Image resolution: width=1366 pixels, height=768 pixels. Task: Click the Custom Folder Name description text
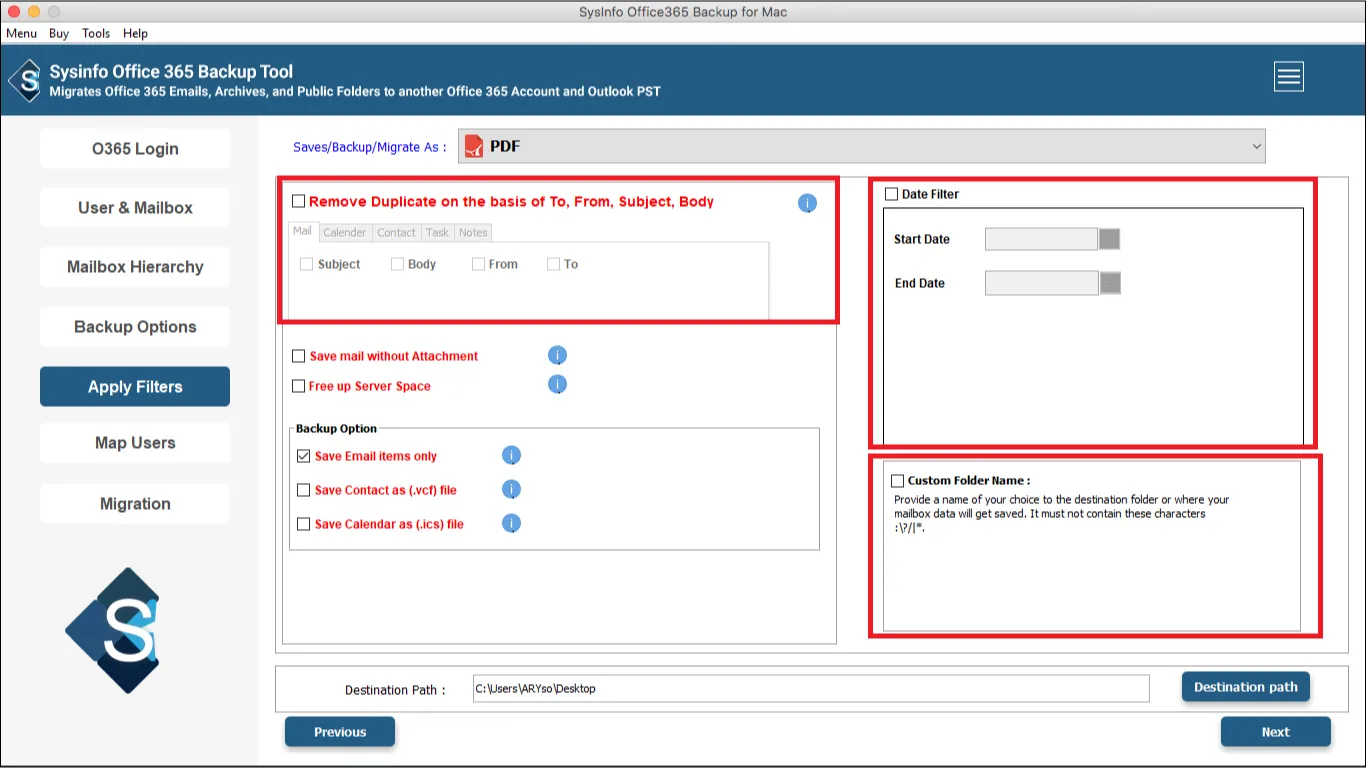click(x=1062, y=514)
